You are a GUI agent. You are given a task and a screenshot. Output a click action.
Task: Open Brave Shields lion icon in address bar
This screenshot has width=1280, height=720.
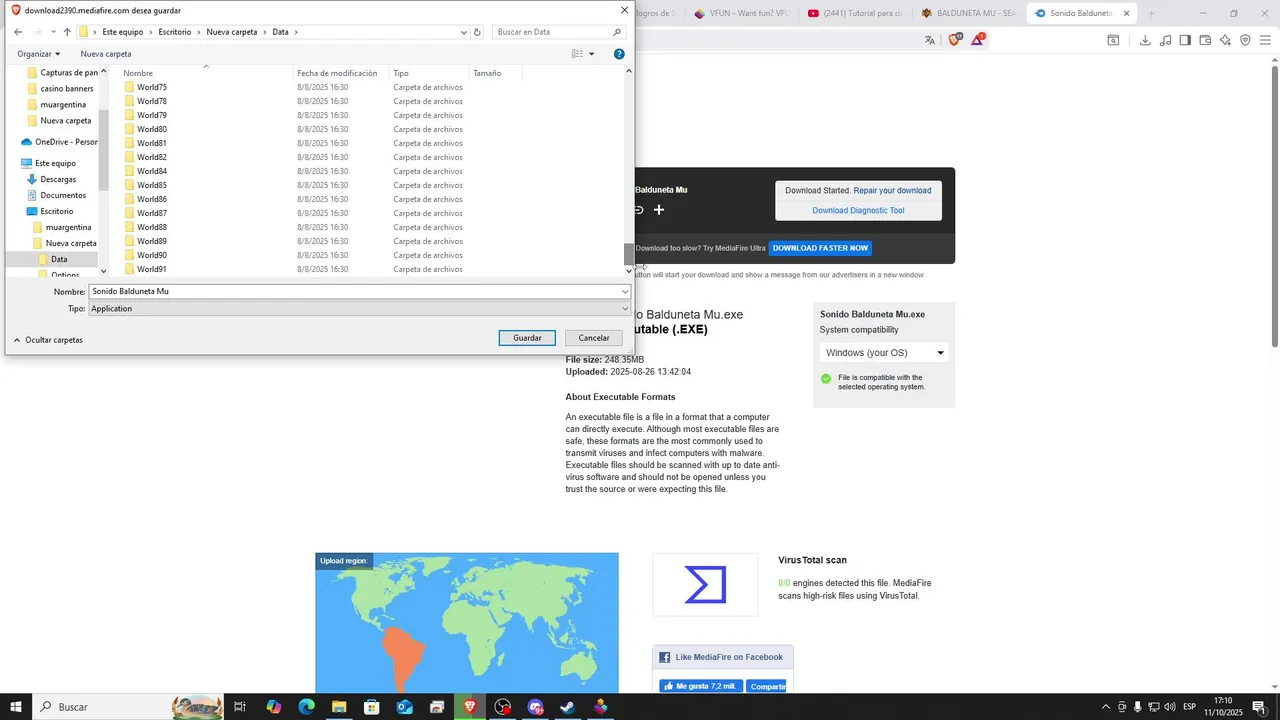point(954,40)
